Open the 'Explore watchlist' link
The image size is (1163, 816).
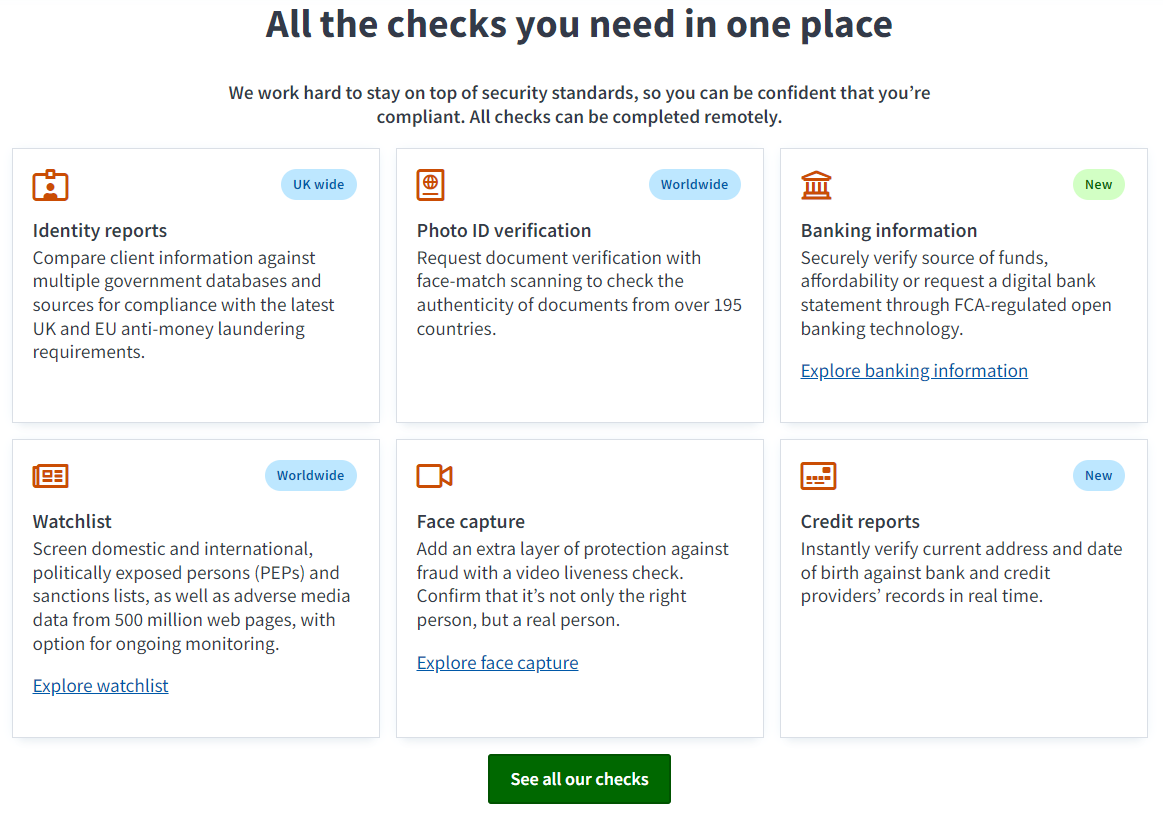(x=100, y=685)
